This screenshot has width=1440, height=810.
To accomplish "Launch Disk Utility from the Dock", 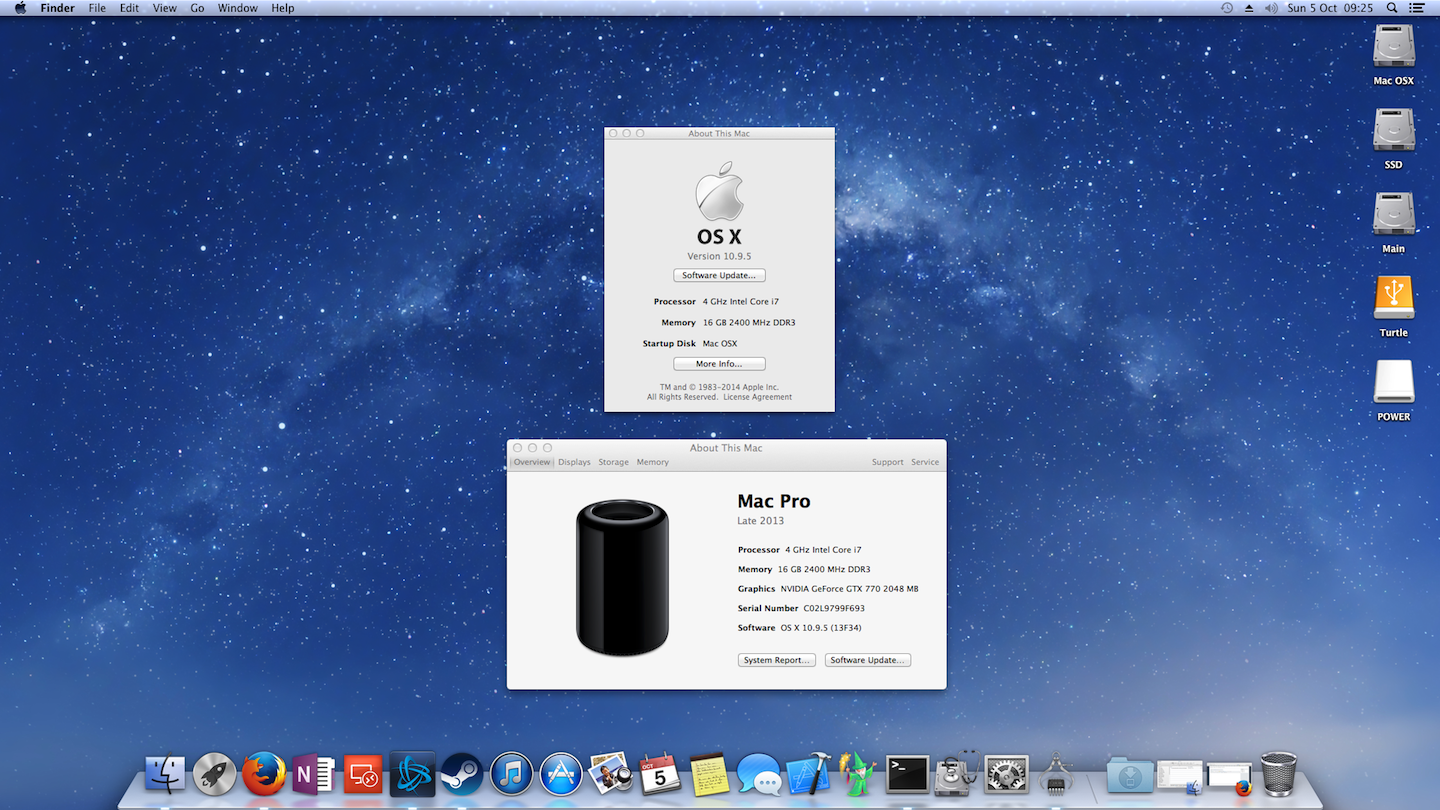I will click(x=956, y=775).
